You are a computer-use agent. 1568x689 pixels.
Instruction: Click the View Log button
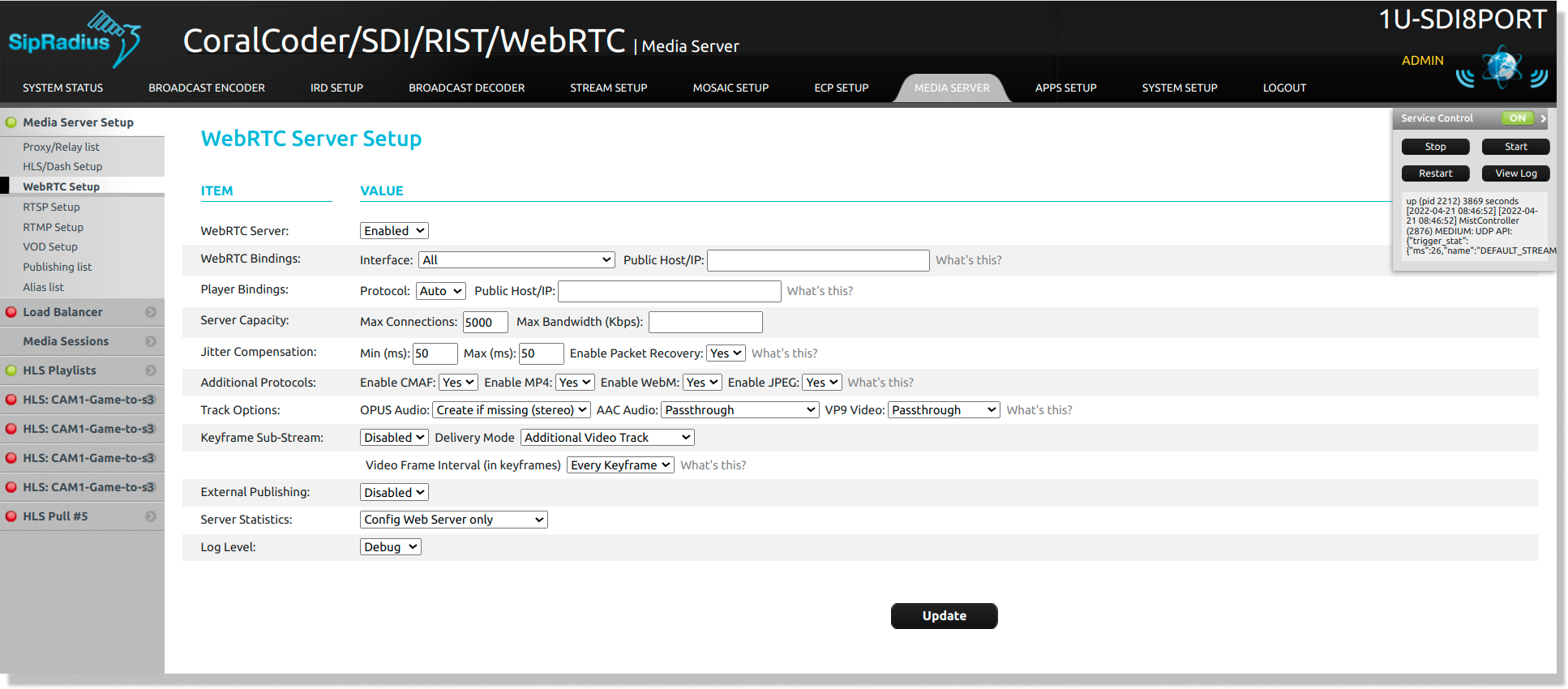point(1515,173)
